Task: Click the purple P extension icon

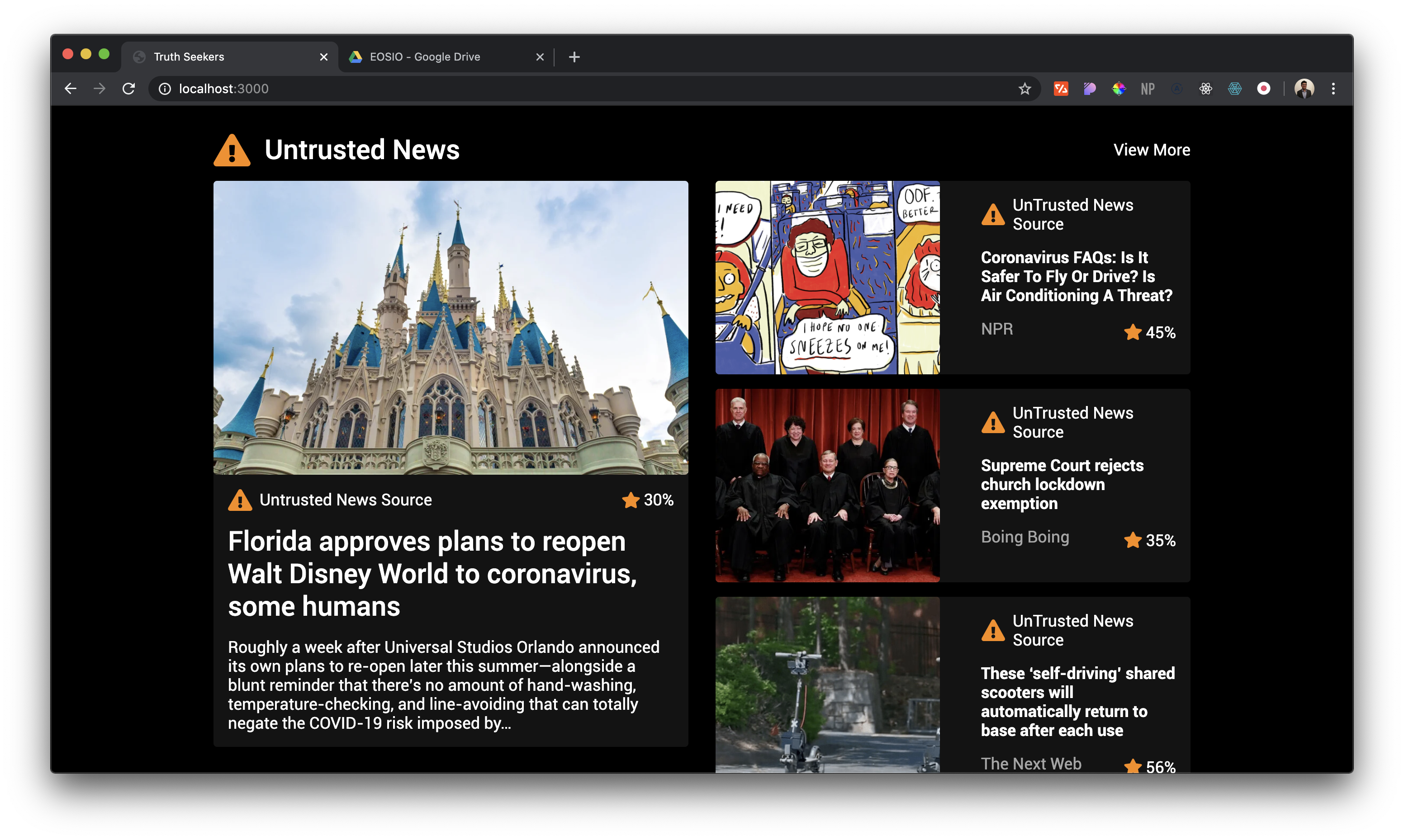Action: (1089, 89)
